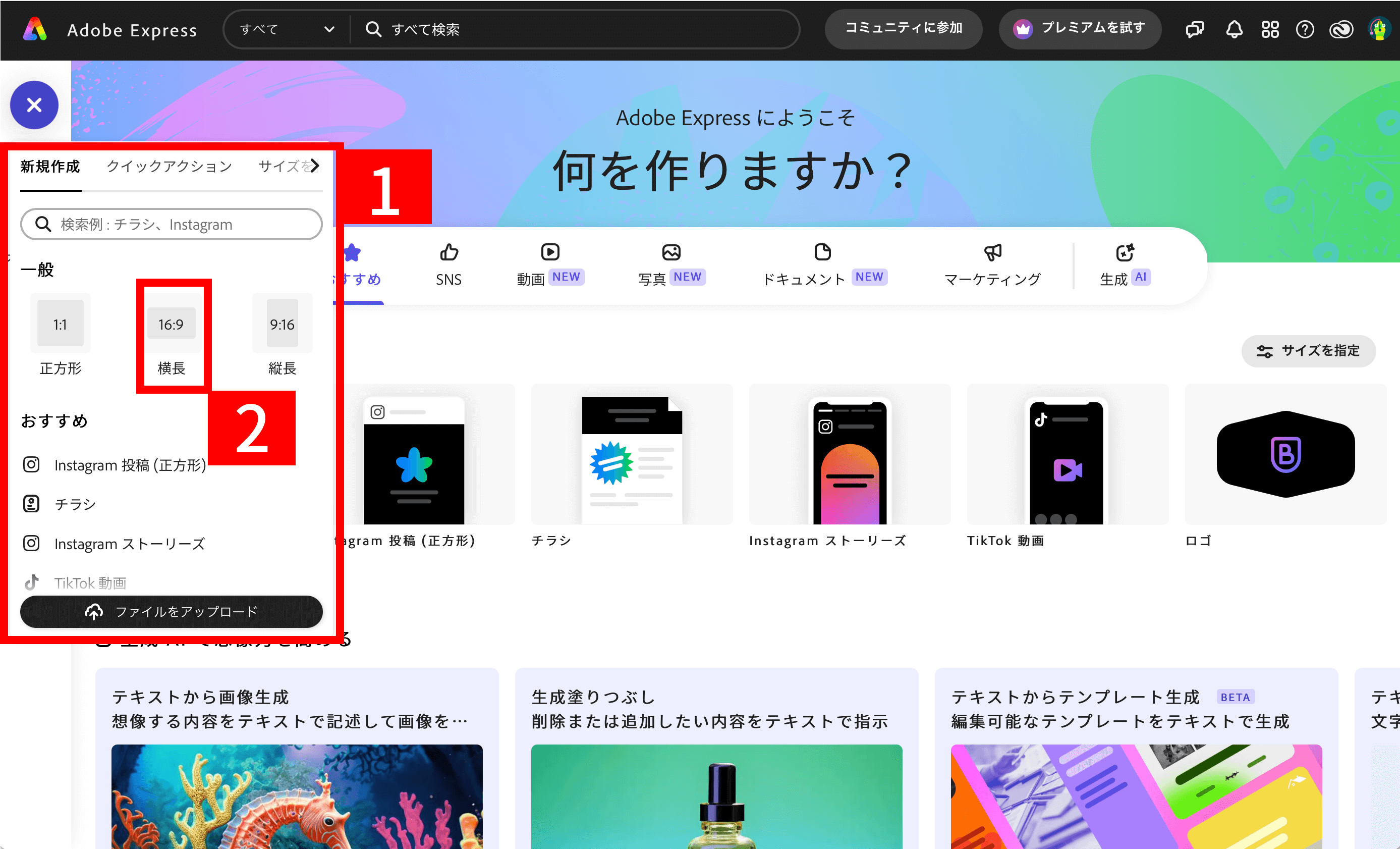Click the TikTok icon beside TikTok 動画
The width and height of the screenshot is (1400, 849).
31,582
